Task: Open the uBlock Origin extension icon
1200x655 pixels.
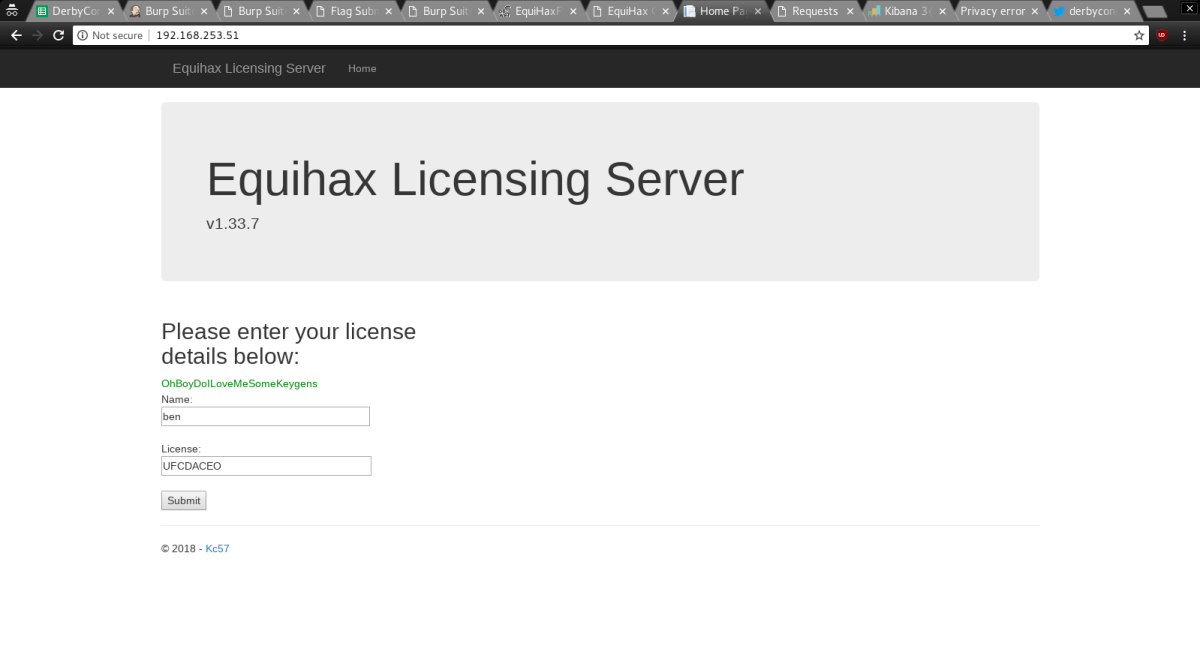Action: 1162,35
